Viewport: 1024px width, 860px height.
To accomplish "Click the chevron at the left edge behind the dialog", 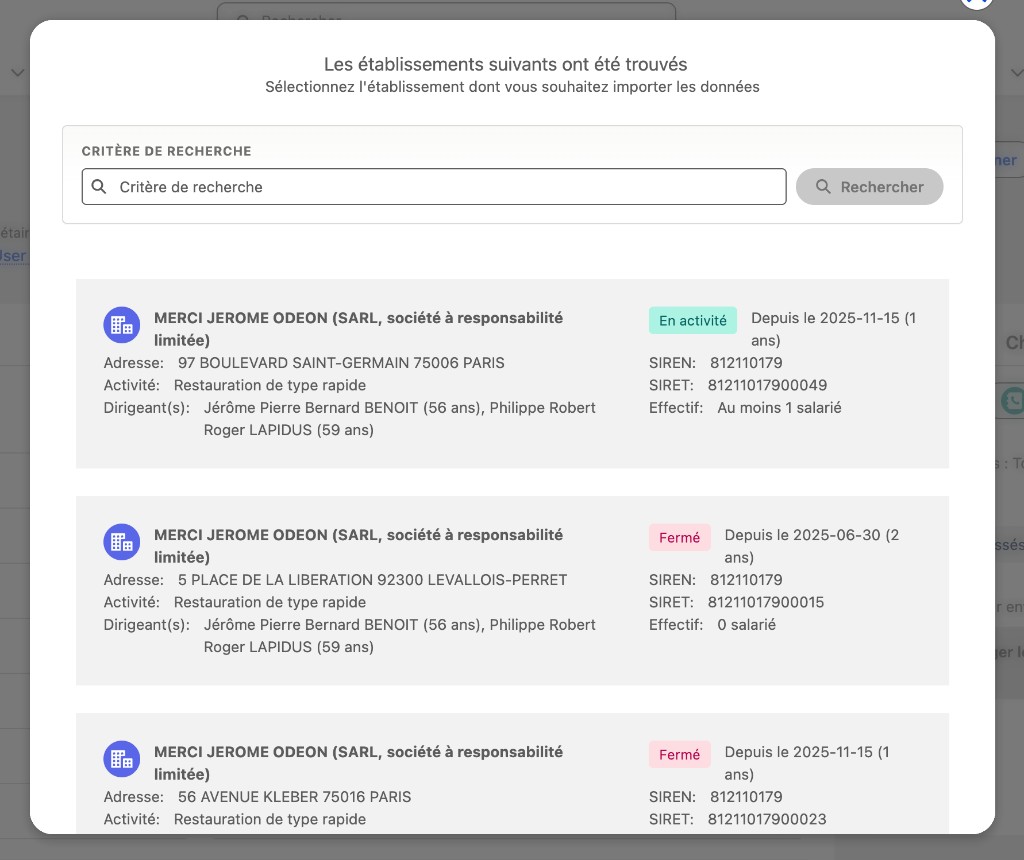I will (18, 72).
